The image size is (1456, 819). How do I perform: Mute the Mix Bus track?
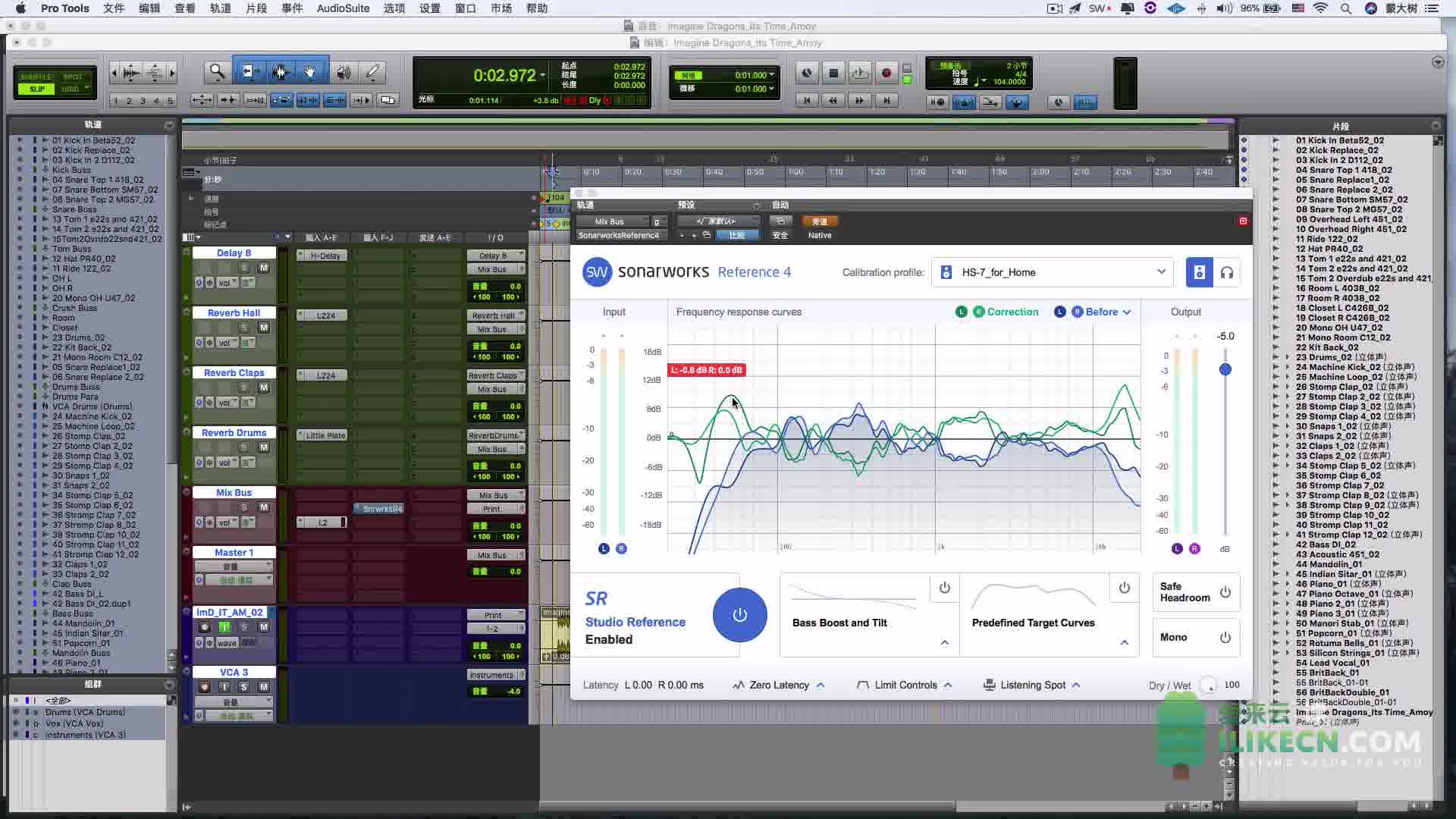[x=263, y=507]
